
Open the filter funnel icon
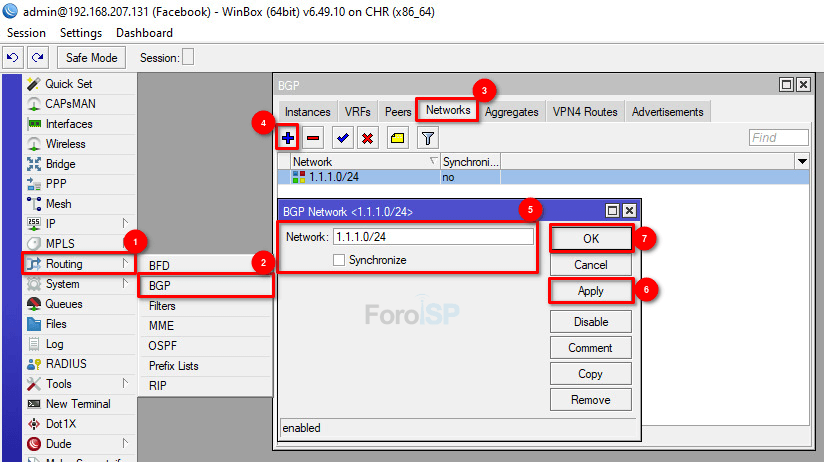[x=428, y=138]
